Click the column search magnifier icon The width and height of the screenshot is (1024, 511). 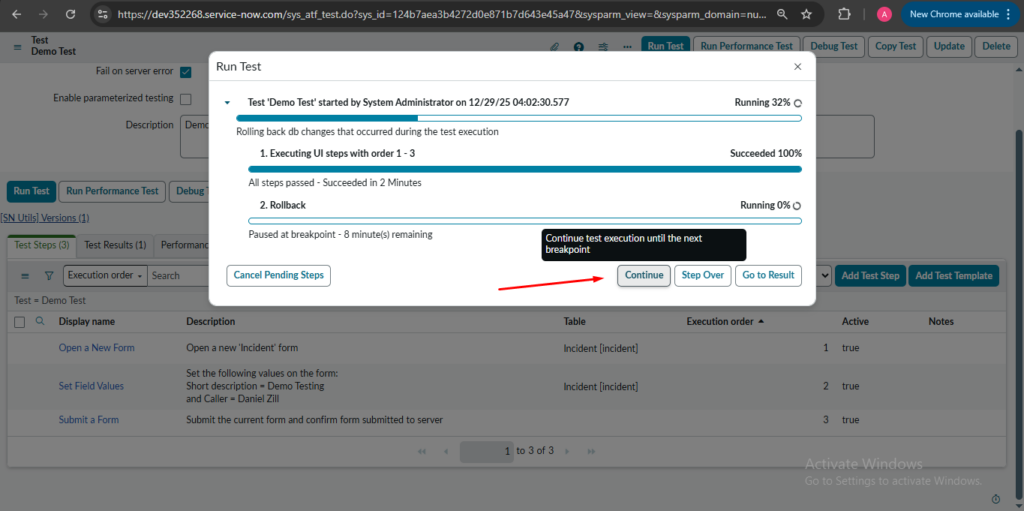tap(40, 322)
